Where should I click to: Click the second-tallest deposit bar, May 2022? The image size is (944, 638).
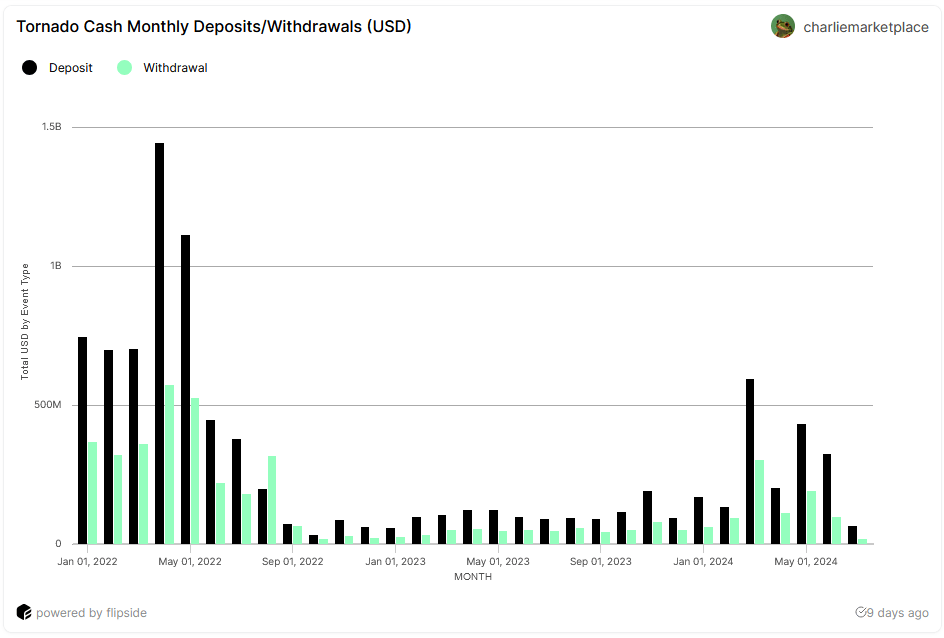185,389
